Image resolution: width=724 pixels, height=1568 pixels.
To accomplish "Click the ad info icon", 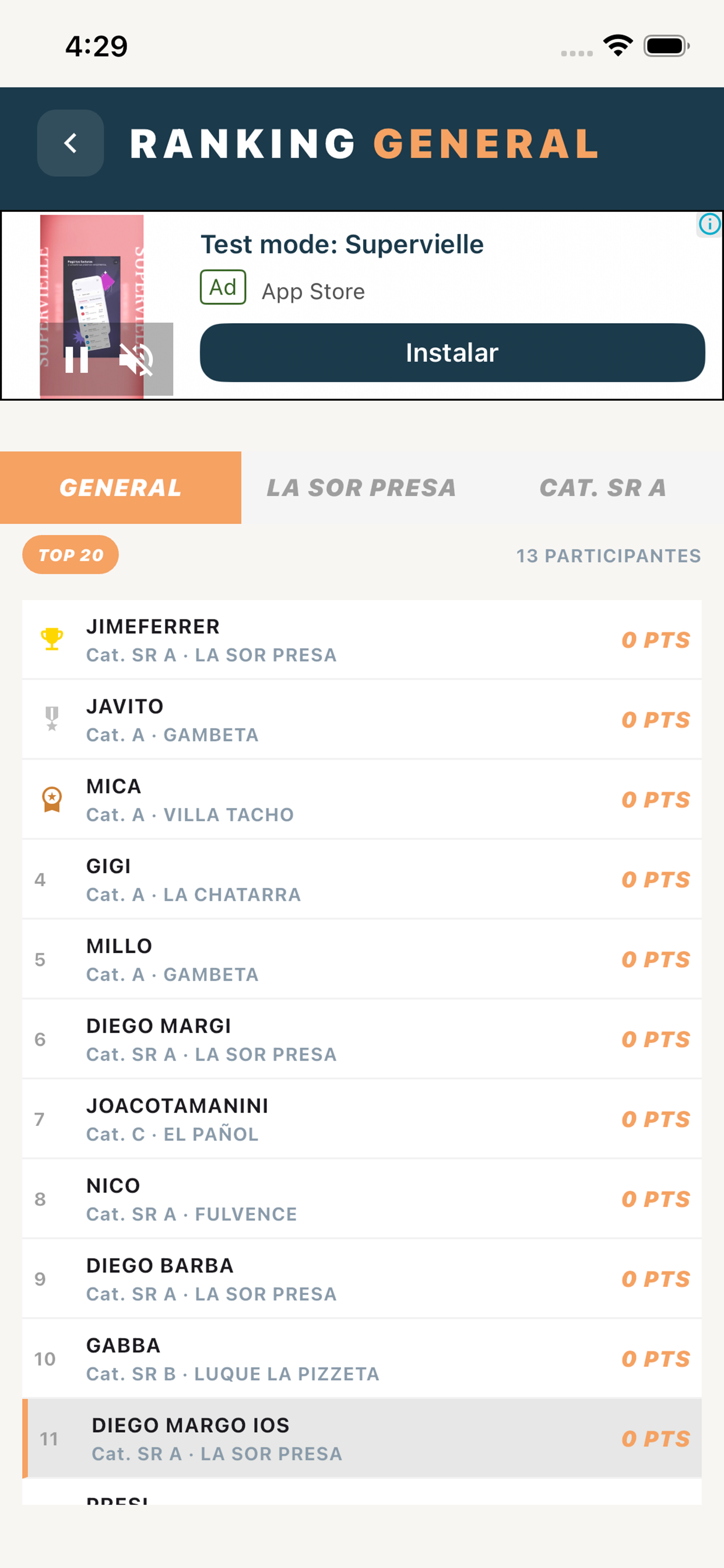I will click(709, 224).
